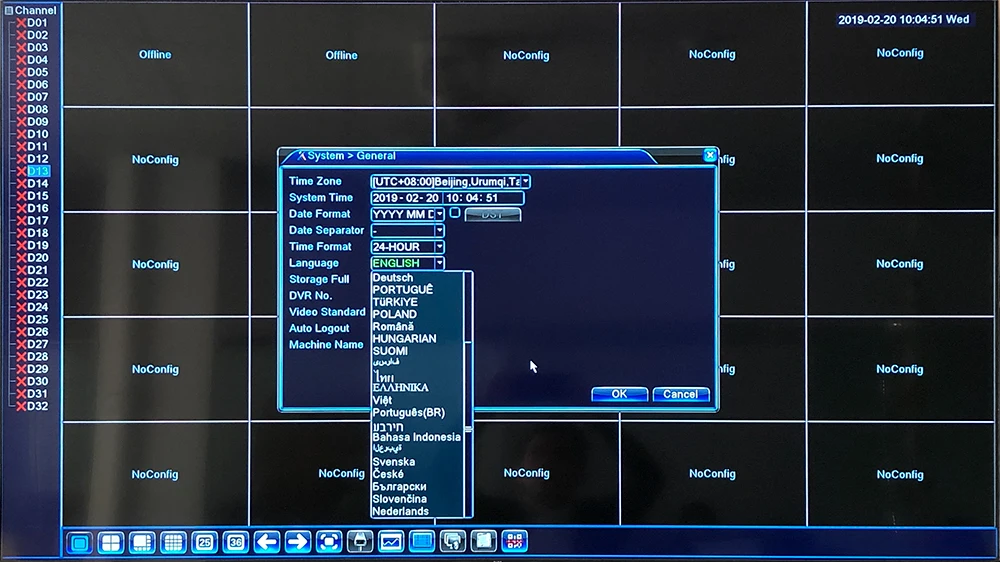
Task: Click red X status icon beside D01
Action: point(21,23)
